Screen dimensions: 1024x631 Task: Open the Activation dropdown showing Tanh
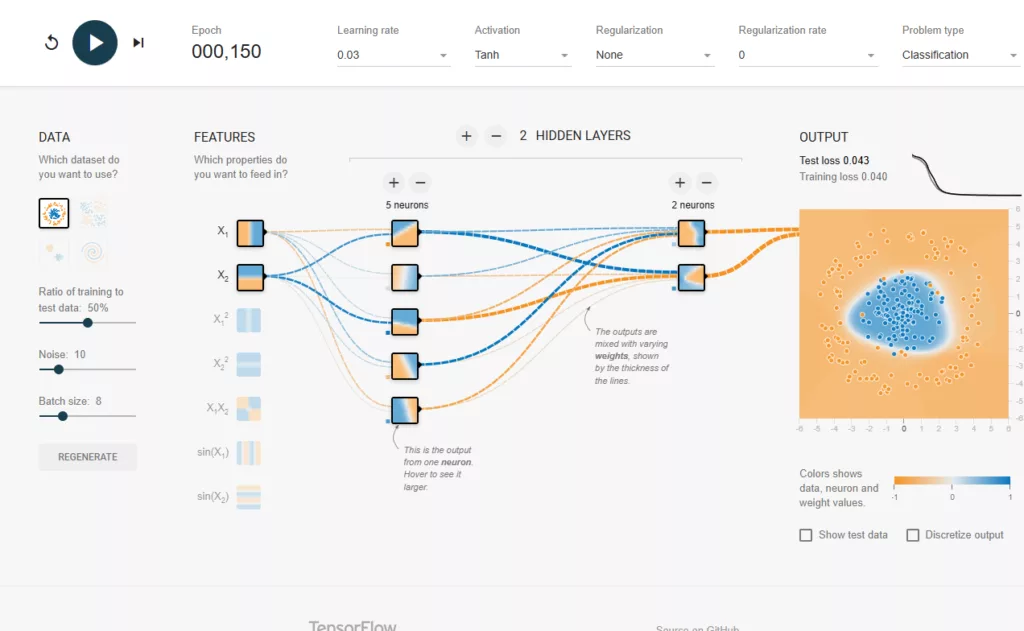click(522, 55)
